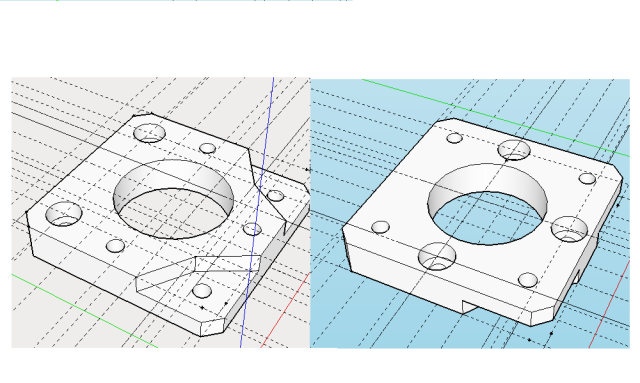Screen dimensions: 640x383
Task: Select the green axis line in the blue view
Action: tap(496, 118)
